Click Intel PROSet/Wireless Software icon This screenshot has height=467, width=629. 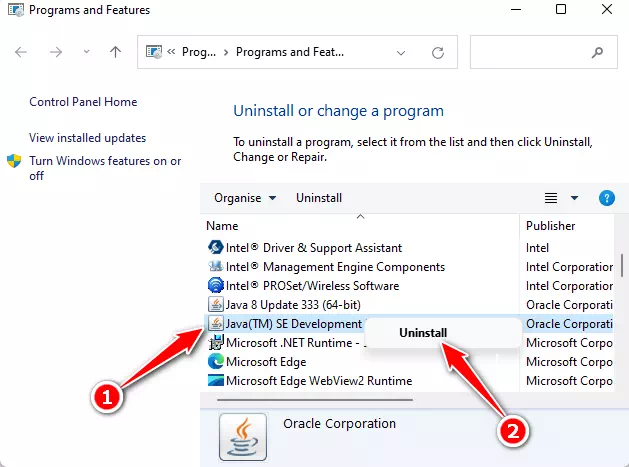215,285
